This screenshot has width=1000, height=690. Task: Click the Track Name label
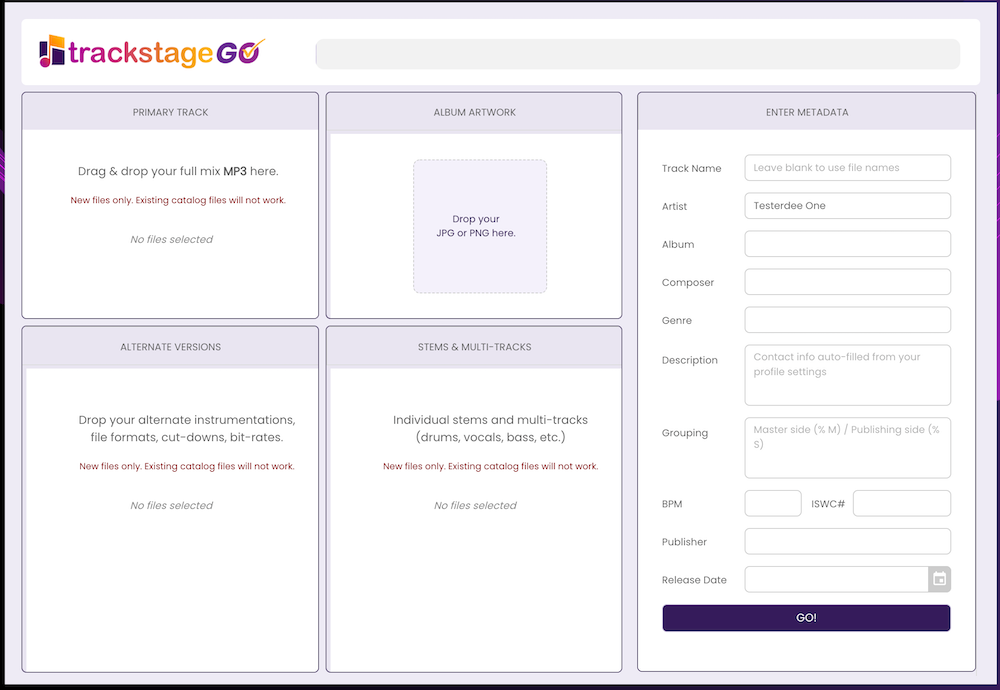click(691, 168)
